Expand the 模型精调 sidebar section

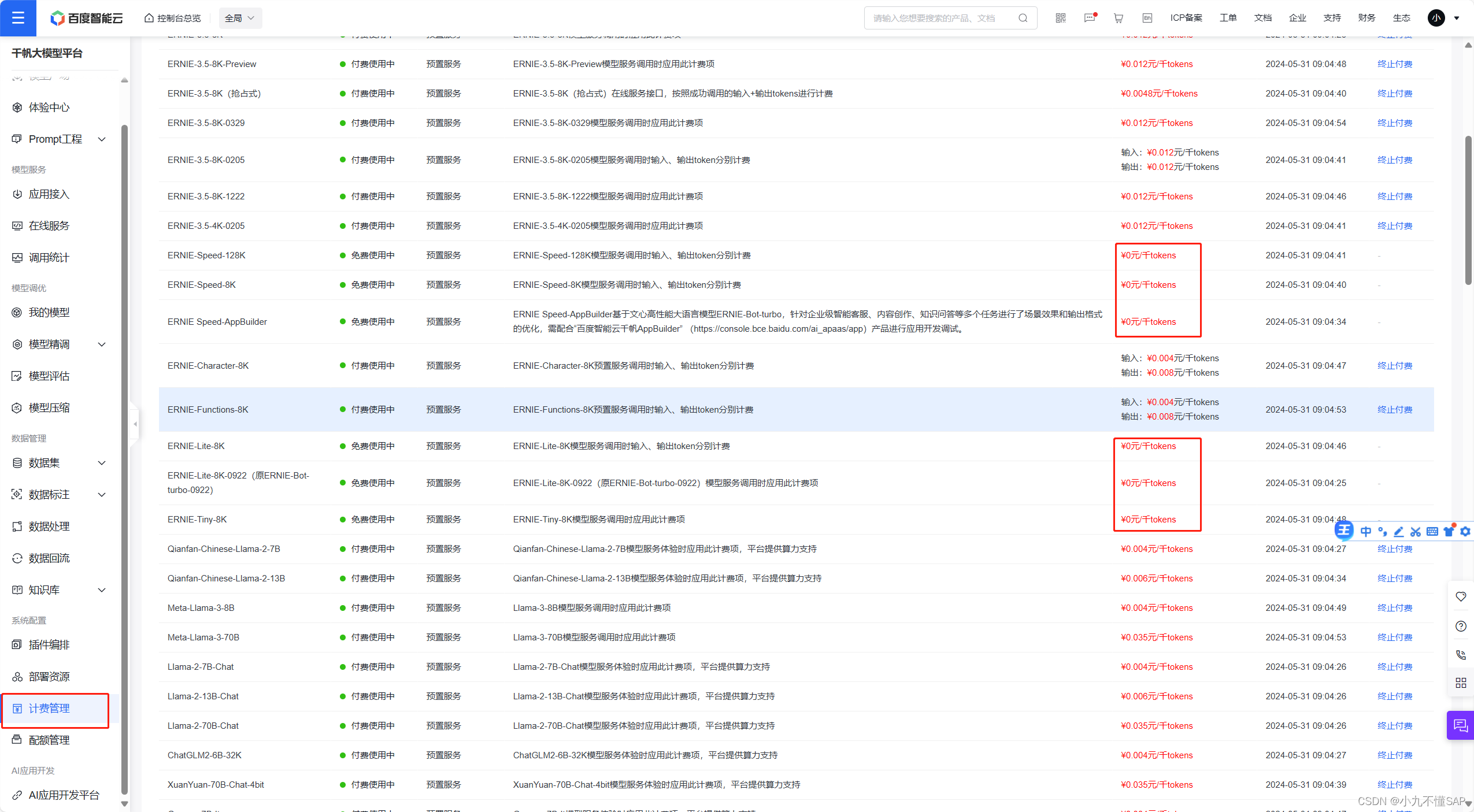click(58, 344)
